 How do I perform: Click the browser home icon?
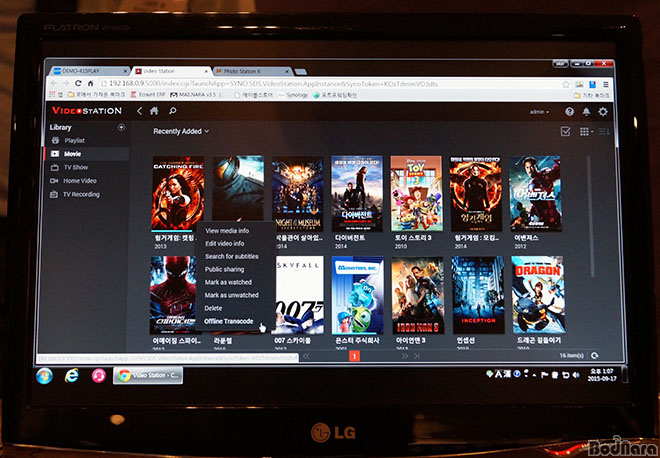(x=90, y=83)
